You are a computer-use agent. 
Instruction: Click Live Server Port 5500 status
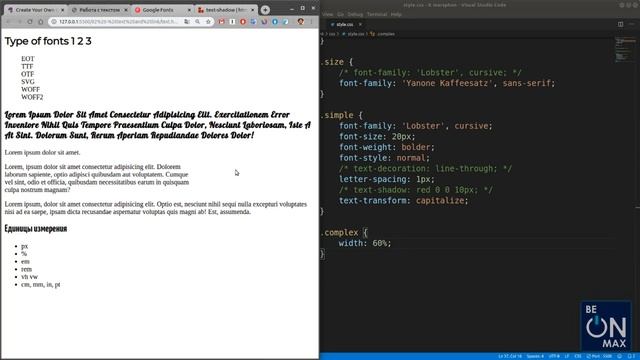[x=600, y=356]
